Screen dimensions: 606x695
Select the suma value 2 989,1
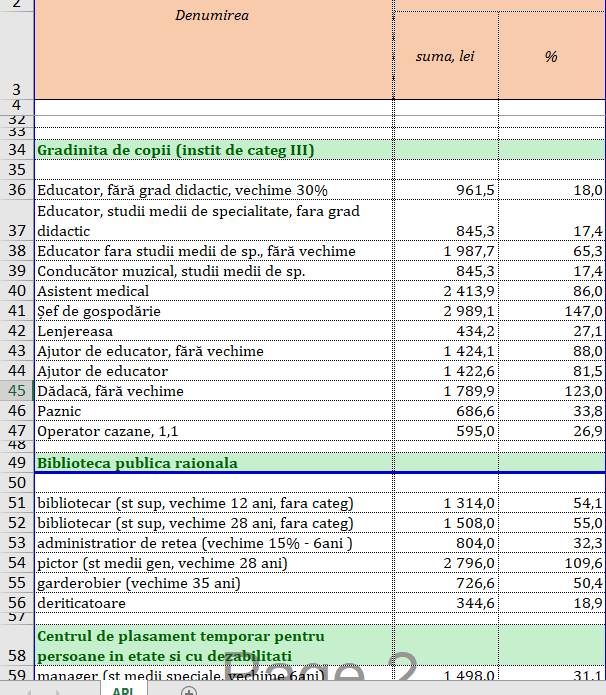[445, 311]
